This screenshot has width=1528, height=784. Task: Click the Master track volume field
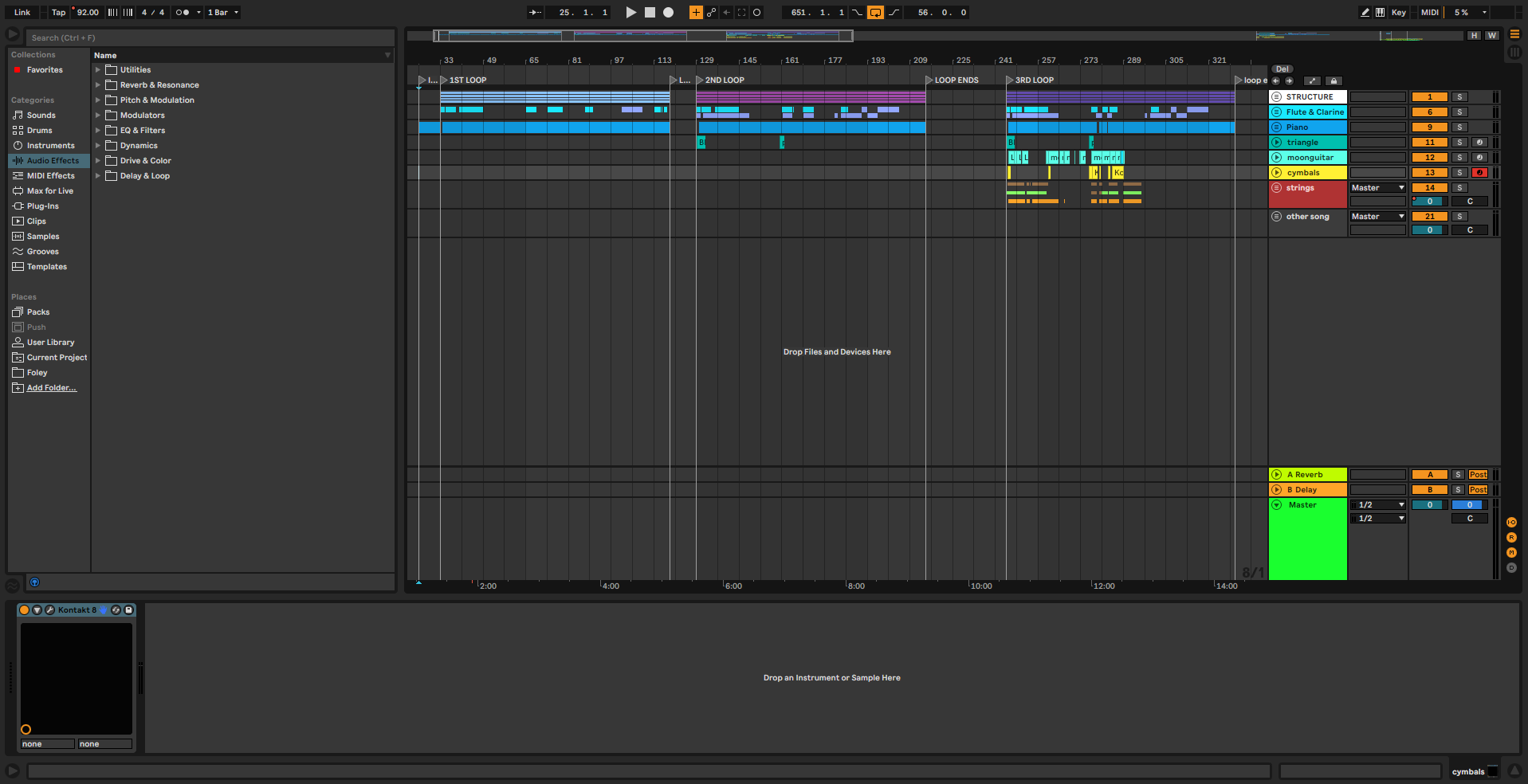pyautogui.click(x=1430, y=505)
